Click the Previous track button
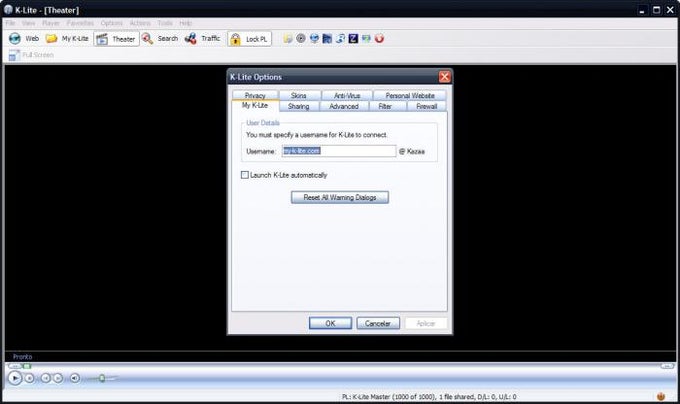 pos(46,378)
